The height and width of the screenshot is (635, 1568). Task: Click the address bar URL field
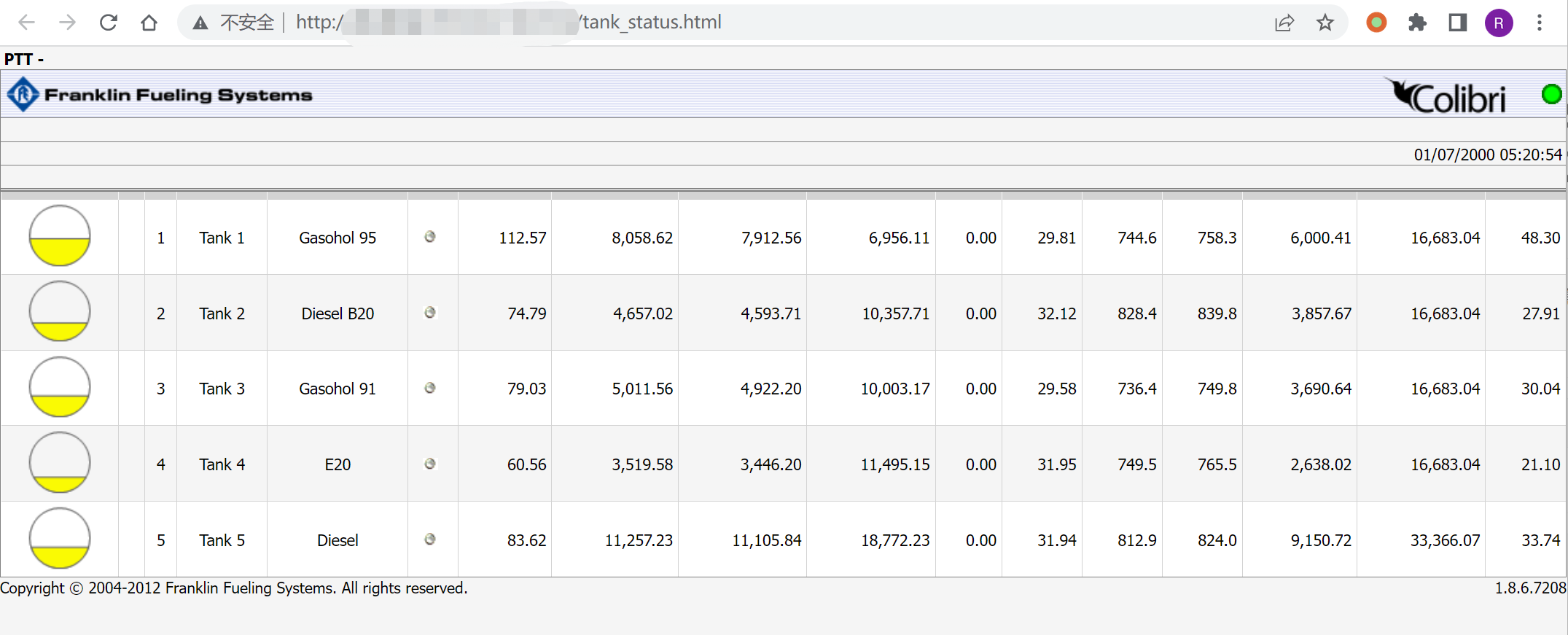(729, 23)
